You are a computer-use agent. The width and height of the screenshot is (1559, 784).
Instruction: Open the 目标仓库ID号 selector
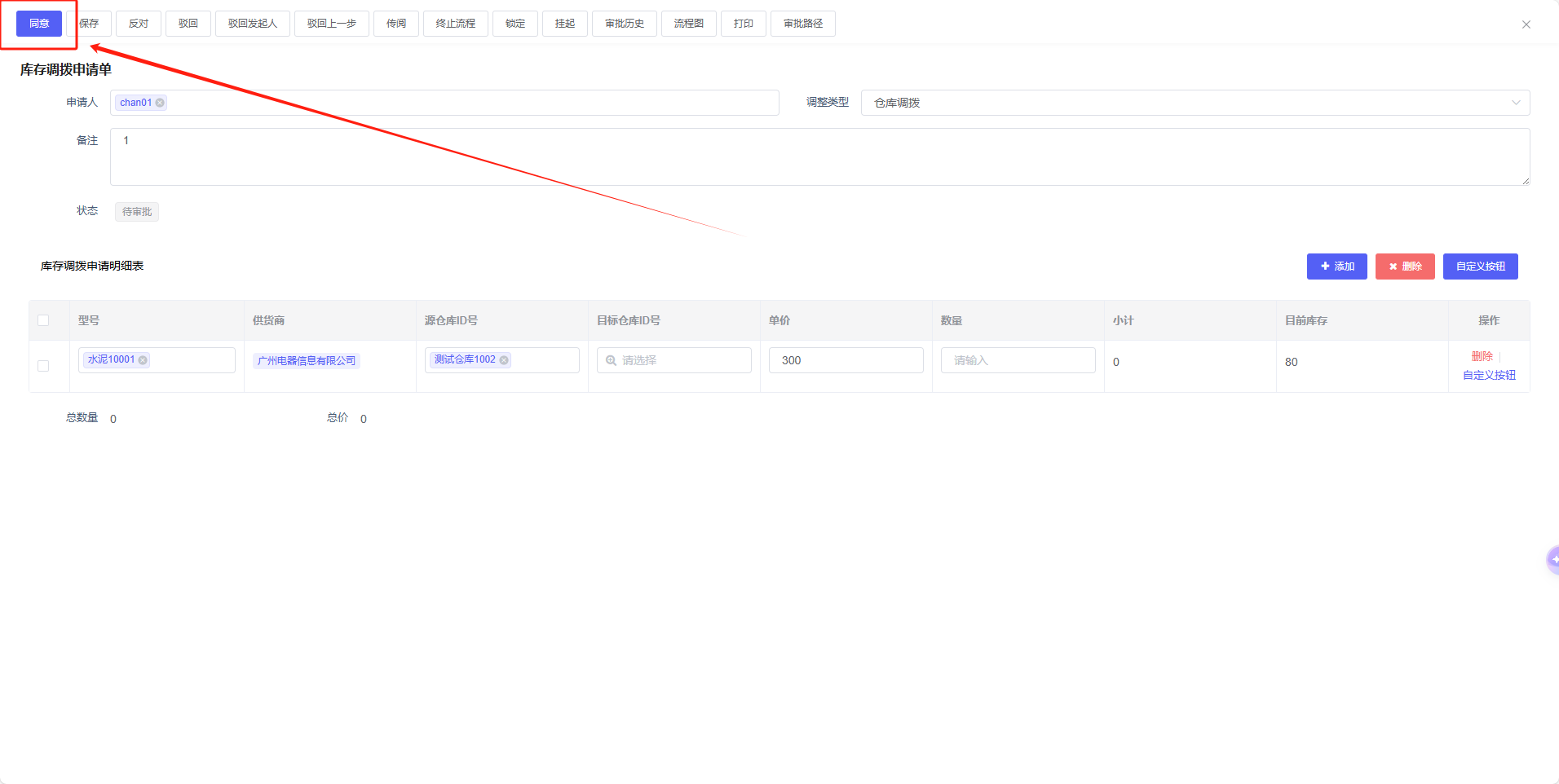click(674, 360)
